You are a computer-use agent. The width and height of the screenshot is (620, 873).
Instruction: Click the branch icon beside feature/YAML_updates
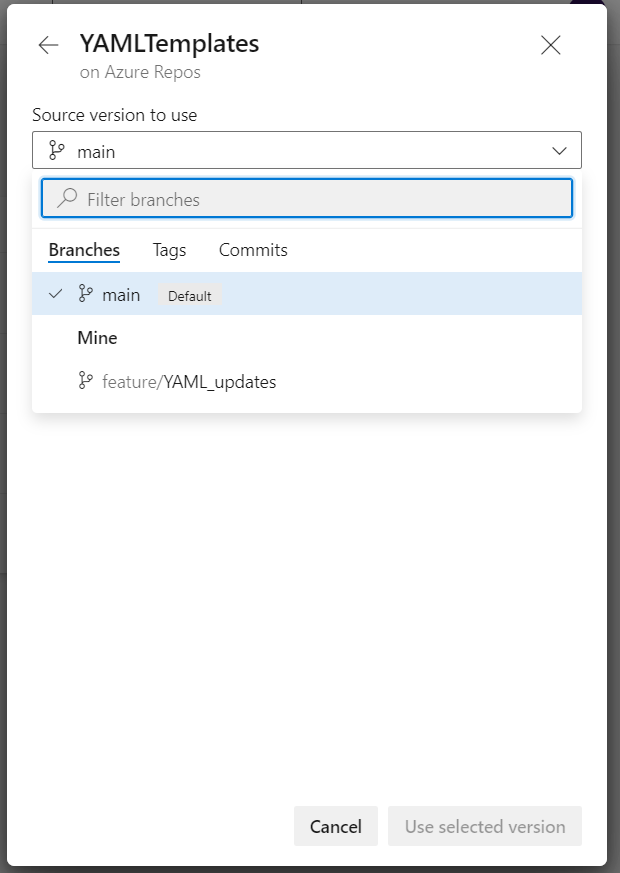pyautogui.click(x=85, y=381)
